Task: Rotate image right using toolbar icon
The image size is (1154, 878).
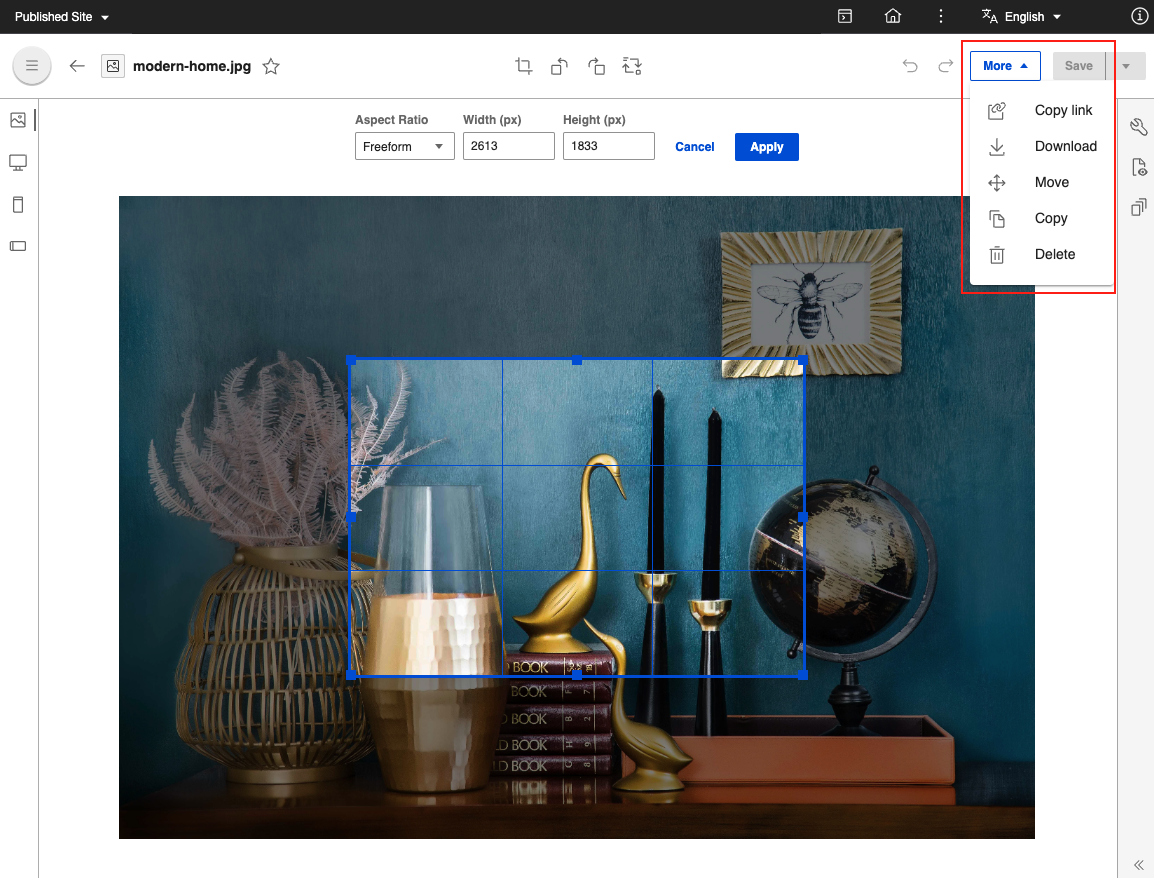Action: coord(596,66)
